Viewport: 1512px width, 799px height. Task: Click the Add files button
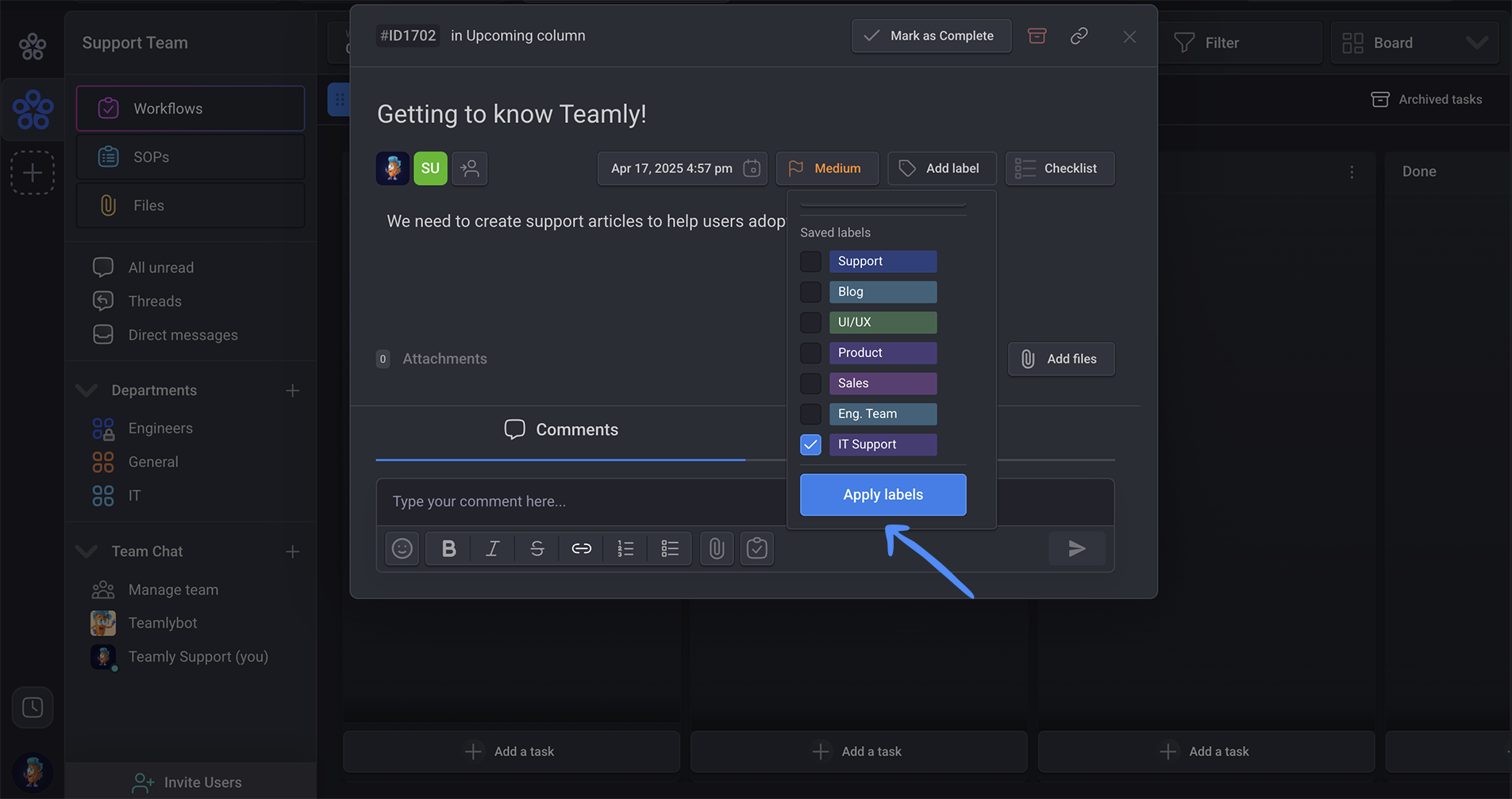(1061, 359)
